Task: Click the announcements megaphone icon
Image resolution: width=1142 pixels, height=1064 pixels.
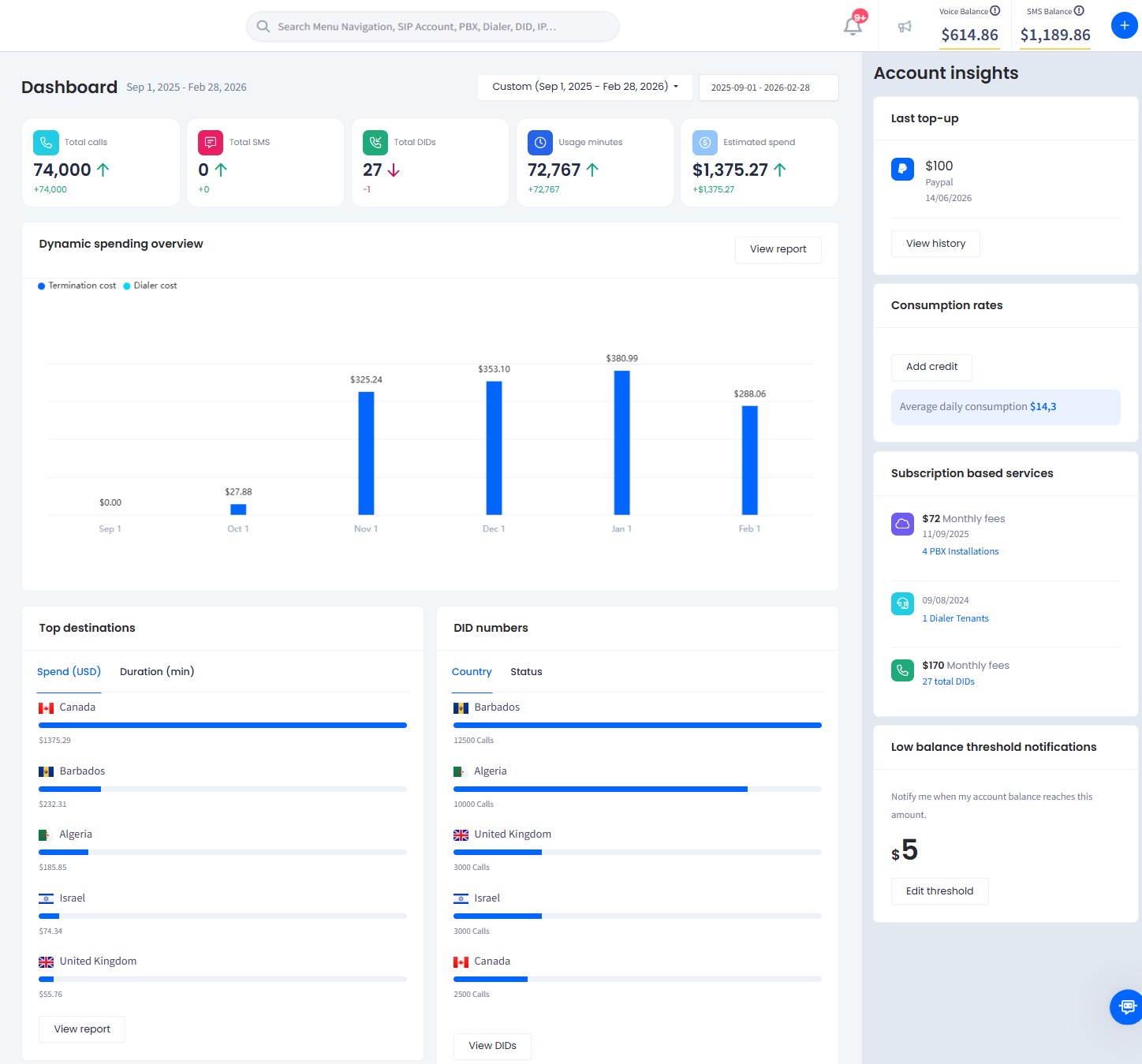Action: (905, 27)
